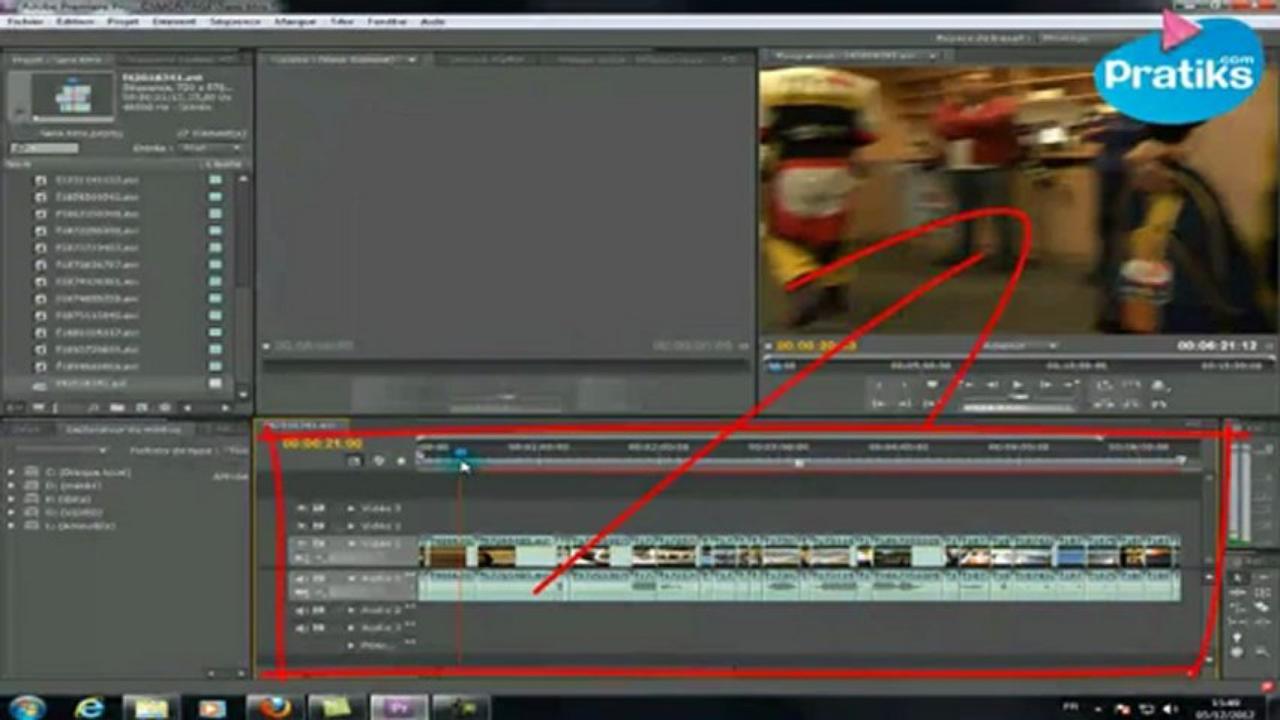Click Play in the Program monitor
The height and width of the screenshot is (720, 1280).
click(1018, 384)
